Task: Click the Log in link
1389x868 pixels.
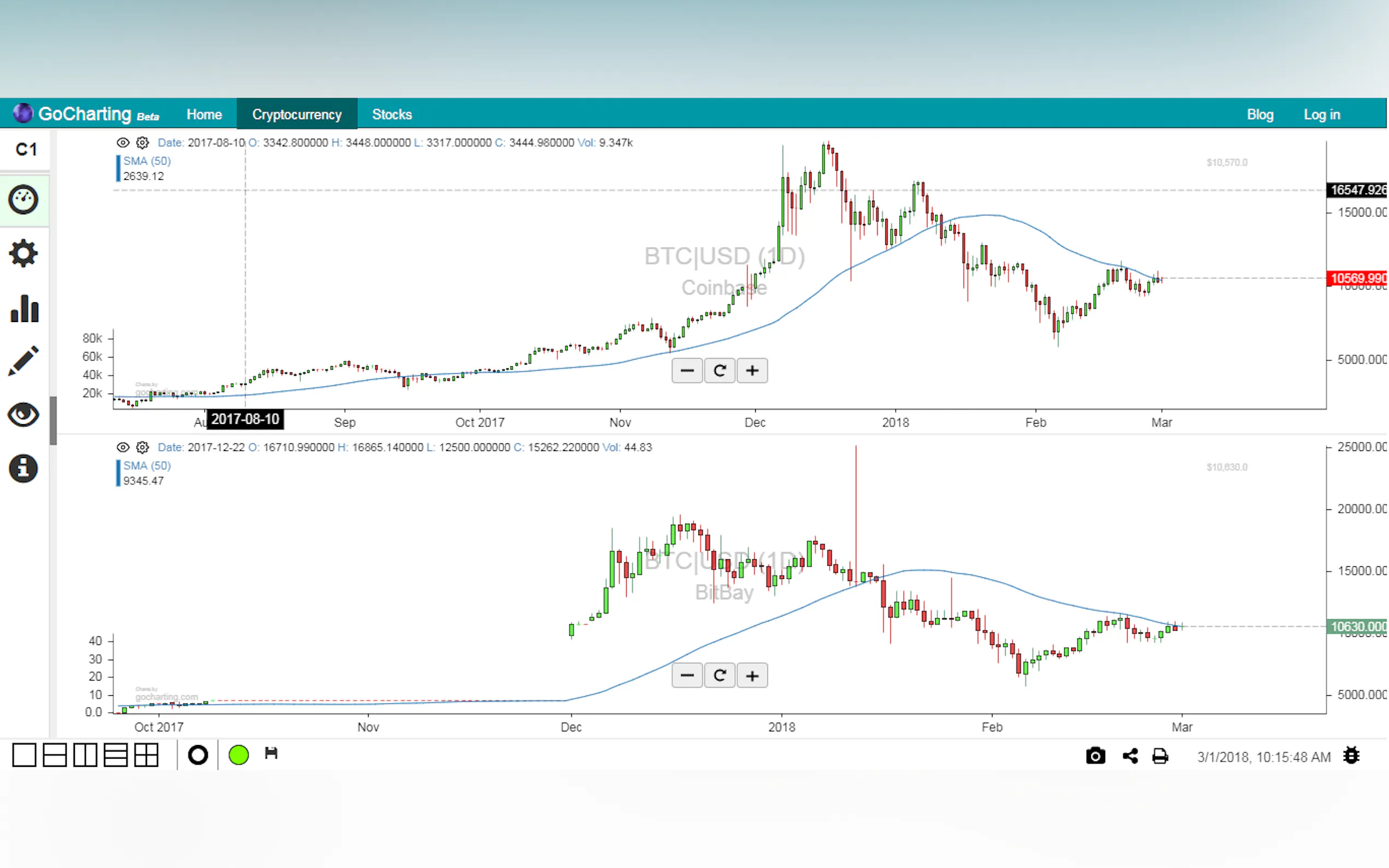Action: (x=1321, y=114)
